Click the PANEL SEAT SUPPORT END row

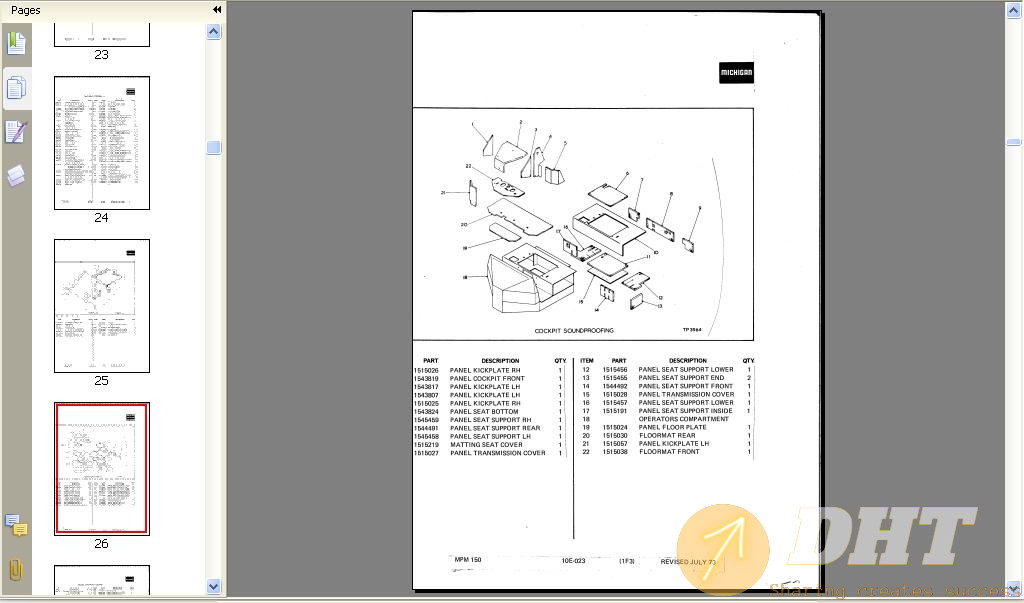666,378
